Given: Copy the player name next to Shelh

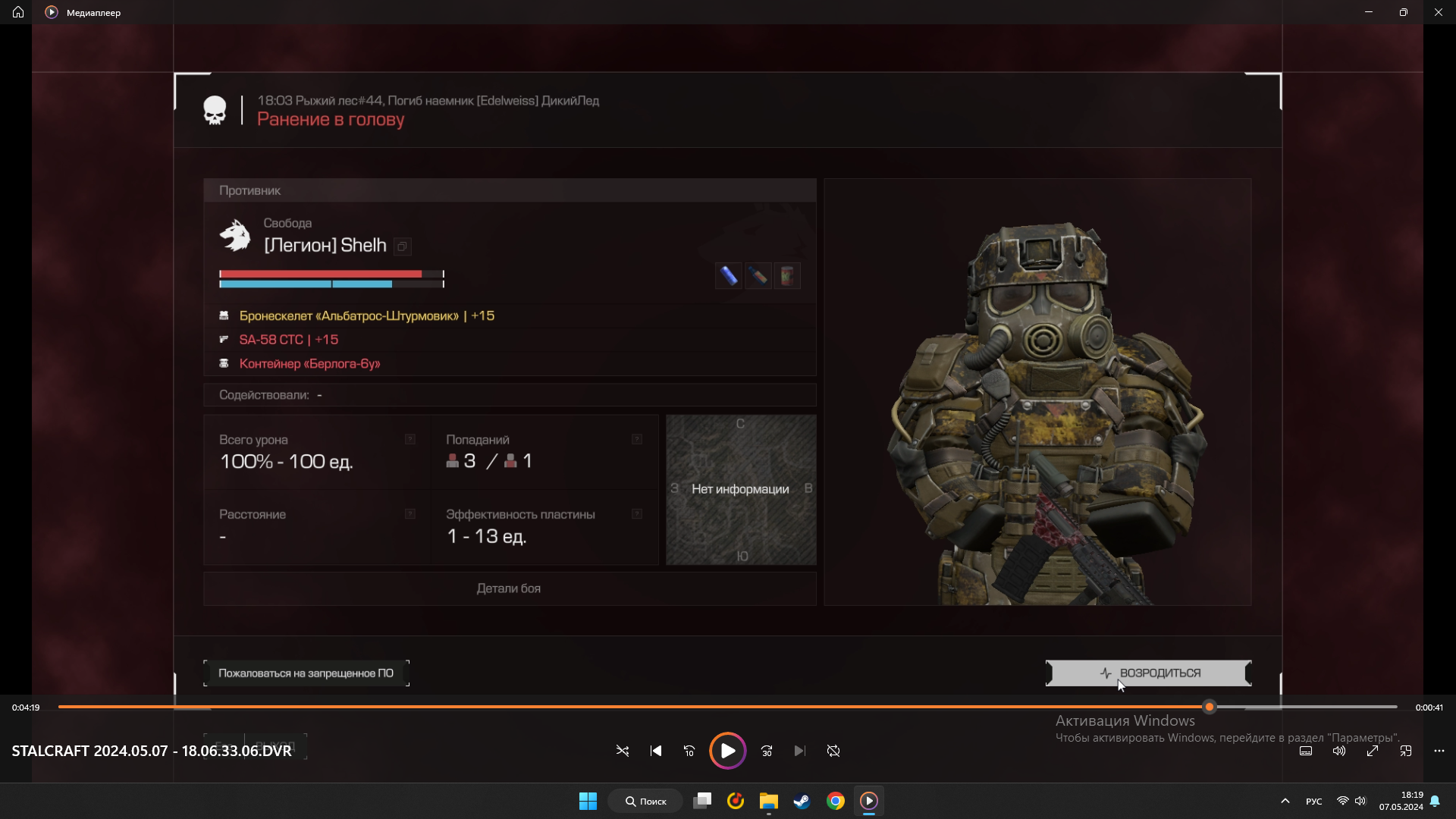Looking at the screenshot, I should 403,246.
